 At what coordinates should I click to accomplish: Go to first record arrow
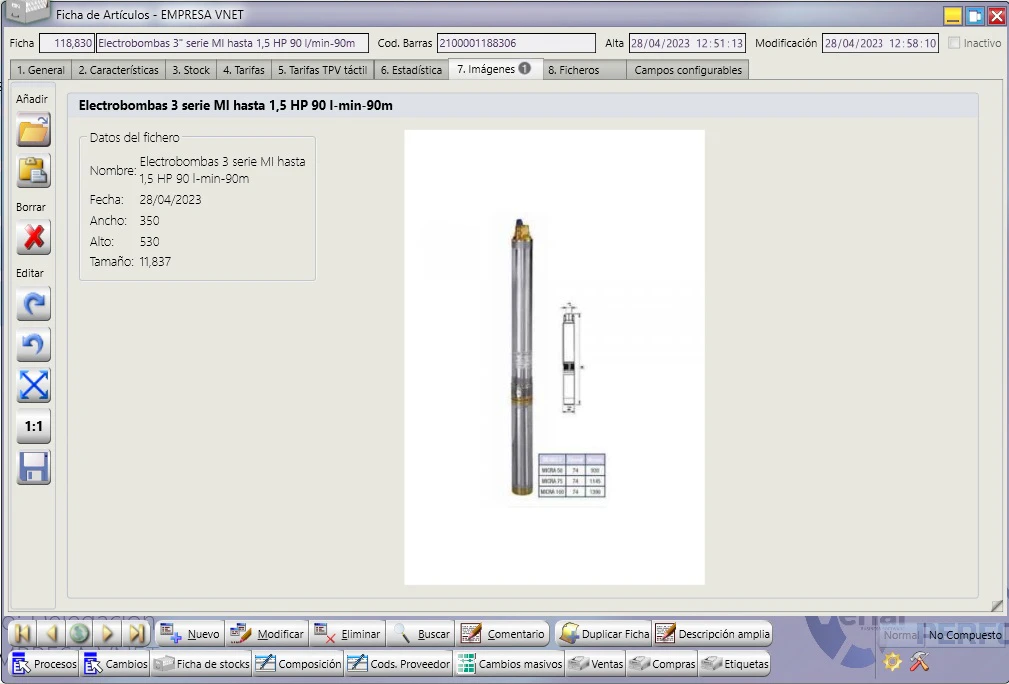click(x=23, y=634)
